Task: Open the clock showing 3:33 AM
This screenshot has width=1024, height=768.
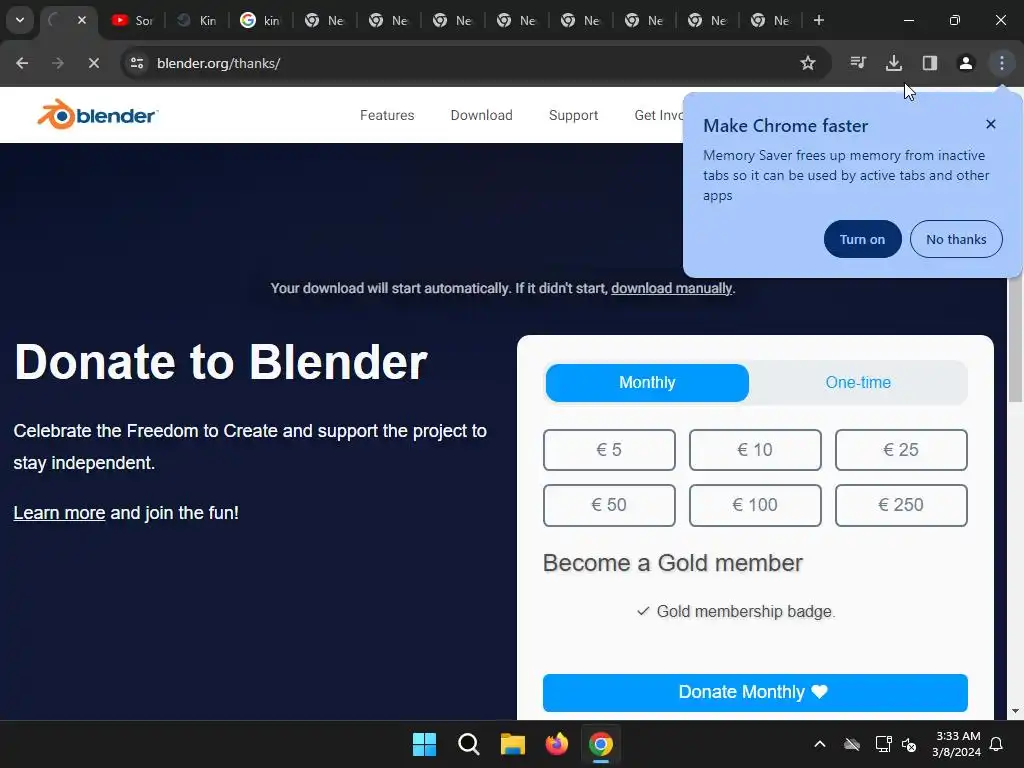Action: click(x=957, y=744)
